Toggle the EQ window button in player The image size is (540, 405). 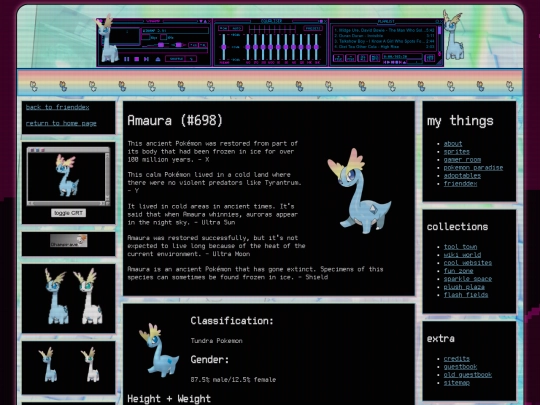[193, 45]
